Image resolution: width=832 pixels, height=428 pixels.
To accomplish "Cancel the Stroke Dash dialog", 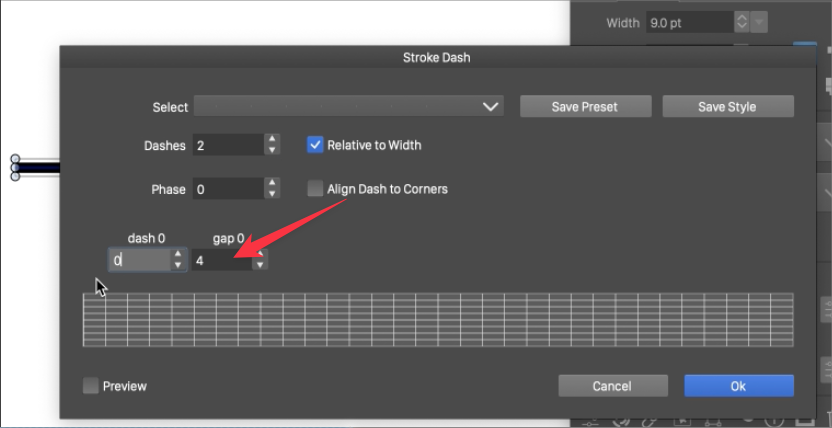I will (612, 386).
